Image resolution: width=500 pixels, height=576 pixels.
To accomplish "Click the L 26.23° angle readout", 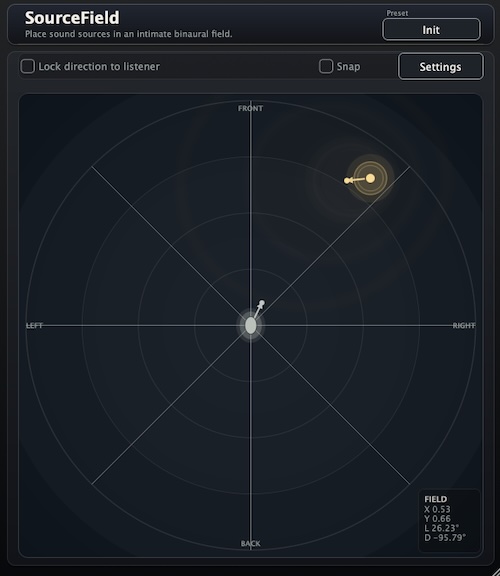I will pyautogui.click(x=442, y=528).
